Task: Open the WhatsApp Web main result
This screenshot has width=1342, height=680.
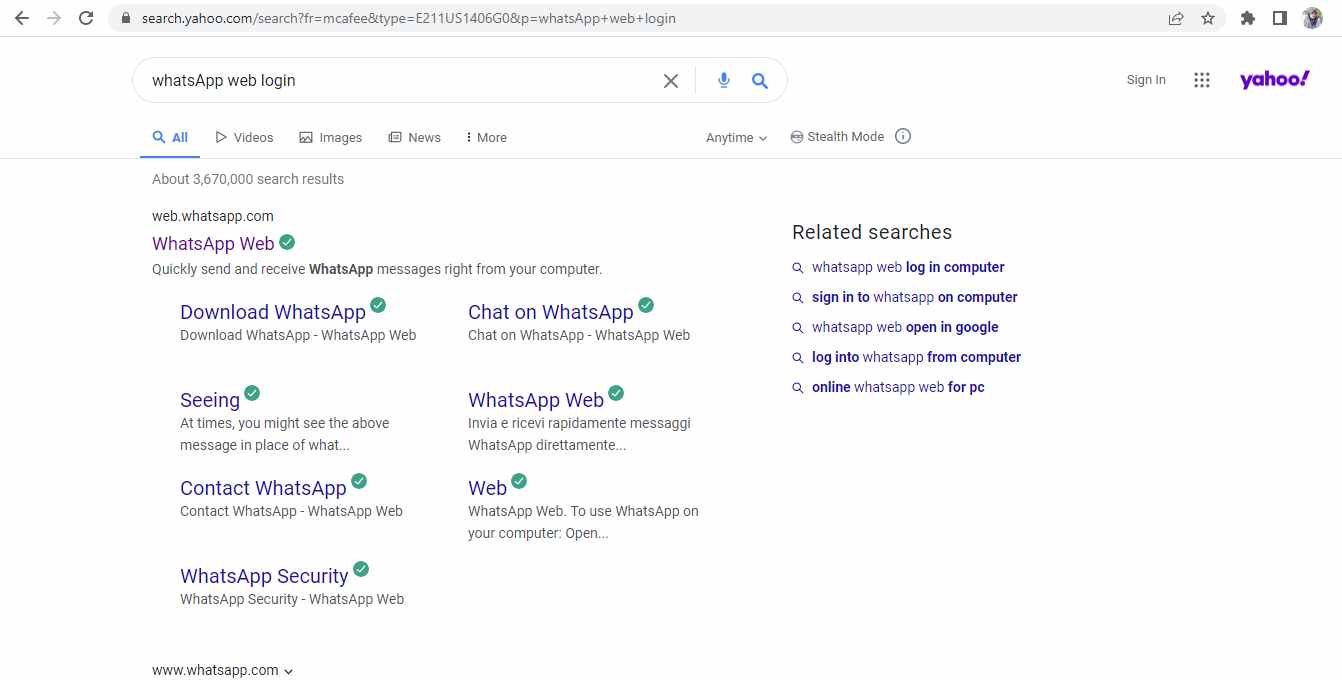Action: [213, 243]
